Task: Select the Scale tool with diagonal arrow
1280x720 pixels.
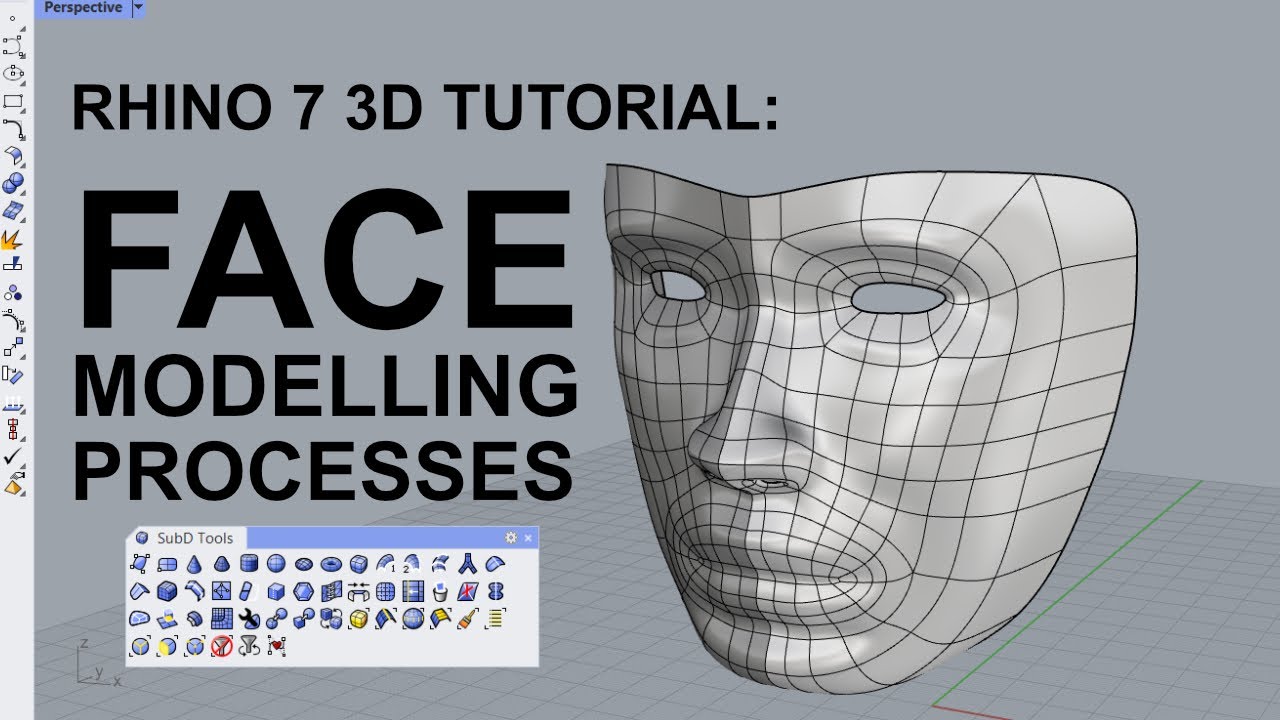Action: pyautogui.click(x=13, y=347)
